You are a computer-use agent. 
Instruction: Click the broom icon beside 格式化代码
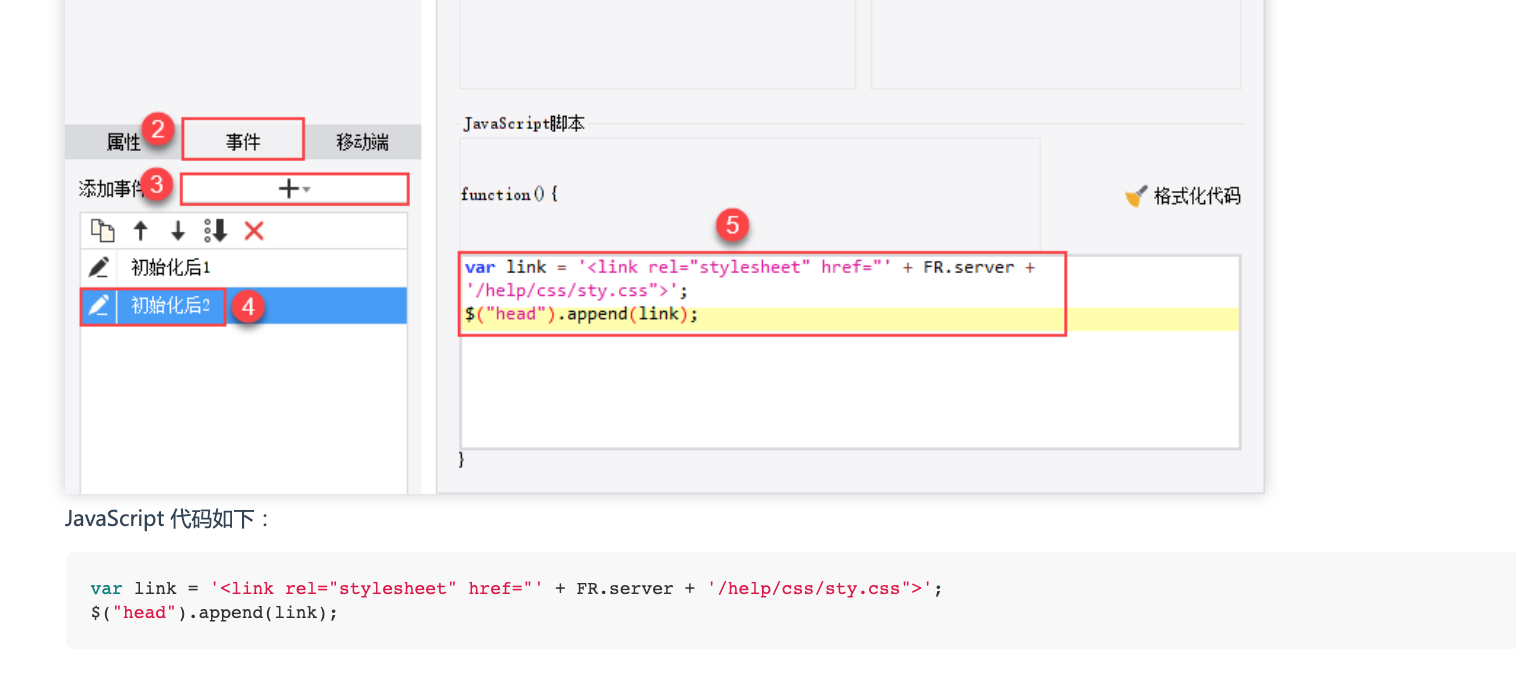[x=1135, y=196]
